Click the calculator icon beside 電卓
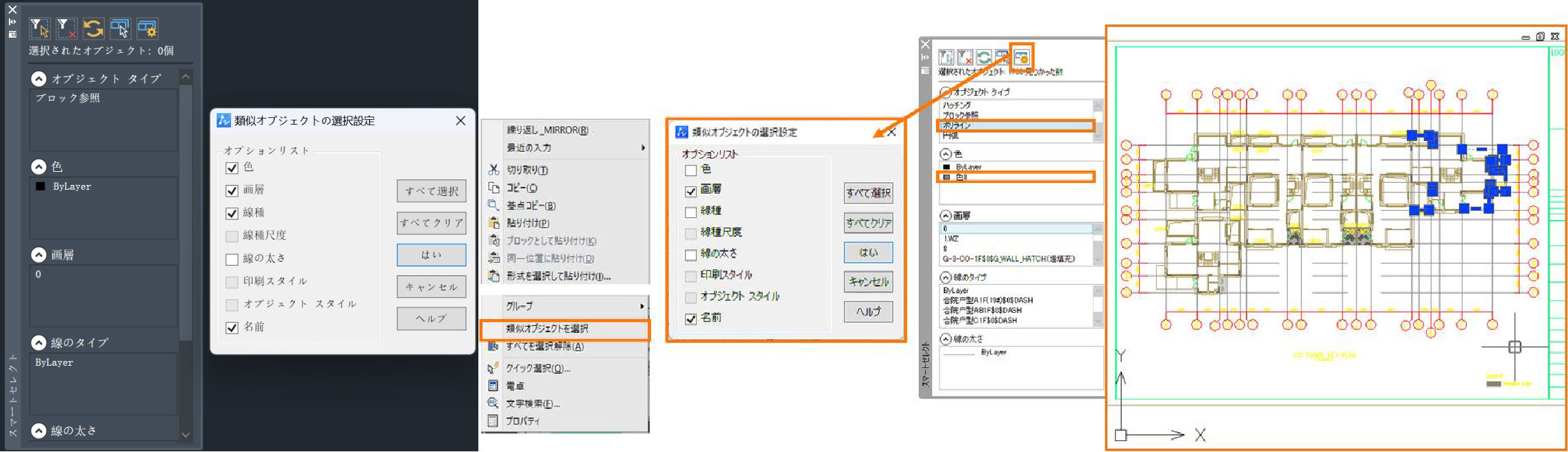 493,386
